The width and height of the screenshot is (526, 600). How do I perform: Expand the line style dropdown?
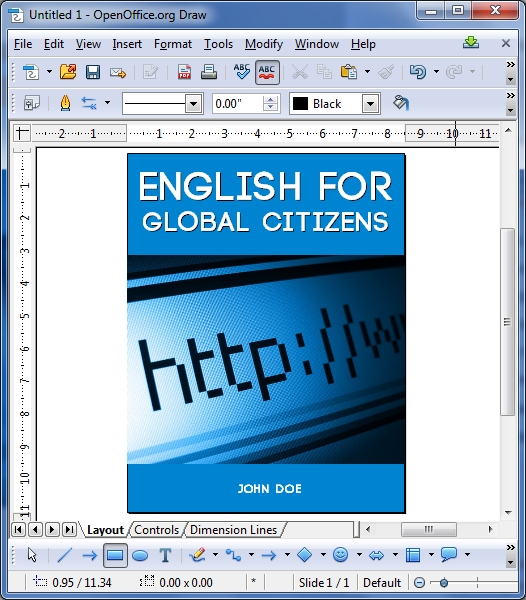[x=194, y=104]
